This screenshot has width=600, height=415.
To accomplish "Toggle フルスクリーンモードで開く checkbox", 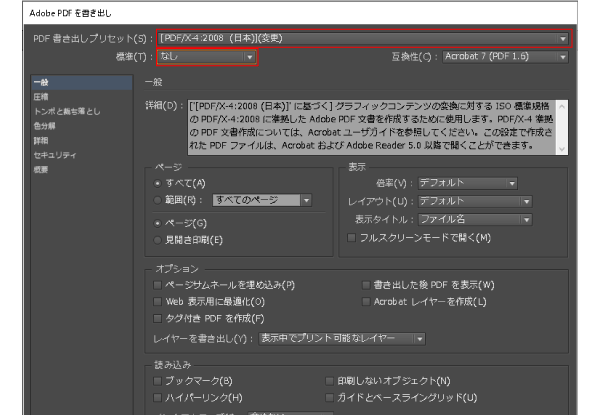I will [x=351, y=238].
